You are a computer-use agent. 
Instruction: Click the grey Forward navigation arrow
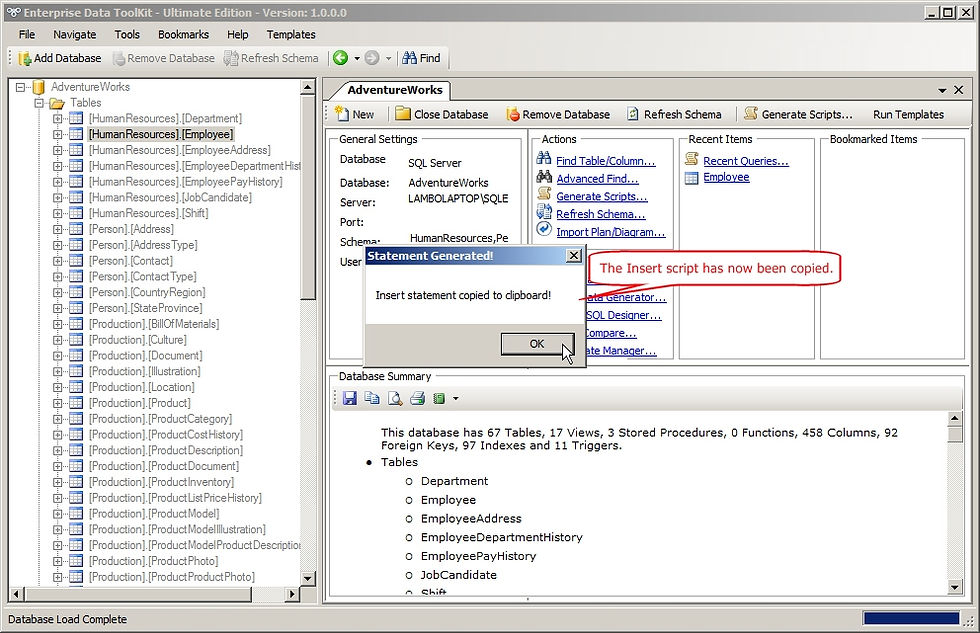tap(372, 58)
